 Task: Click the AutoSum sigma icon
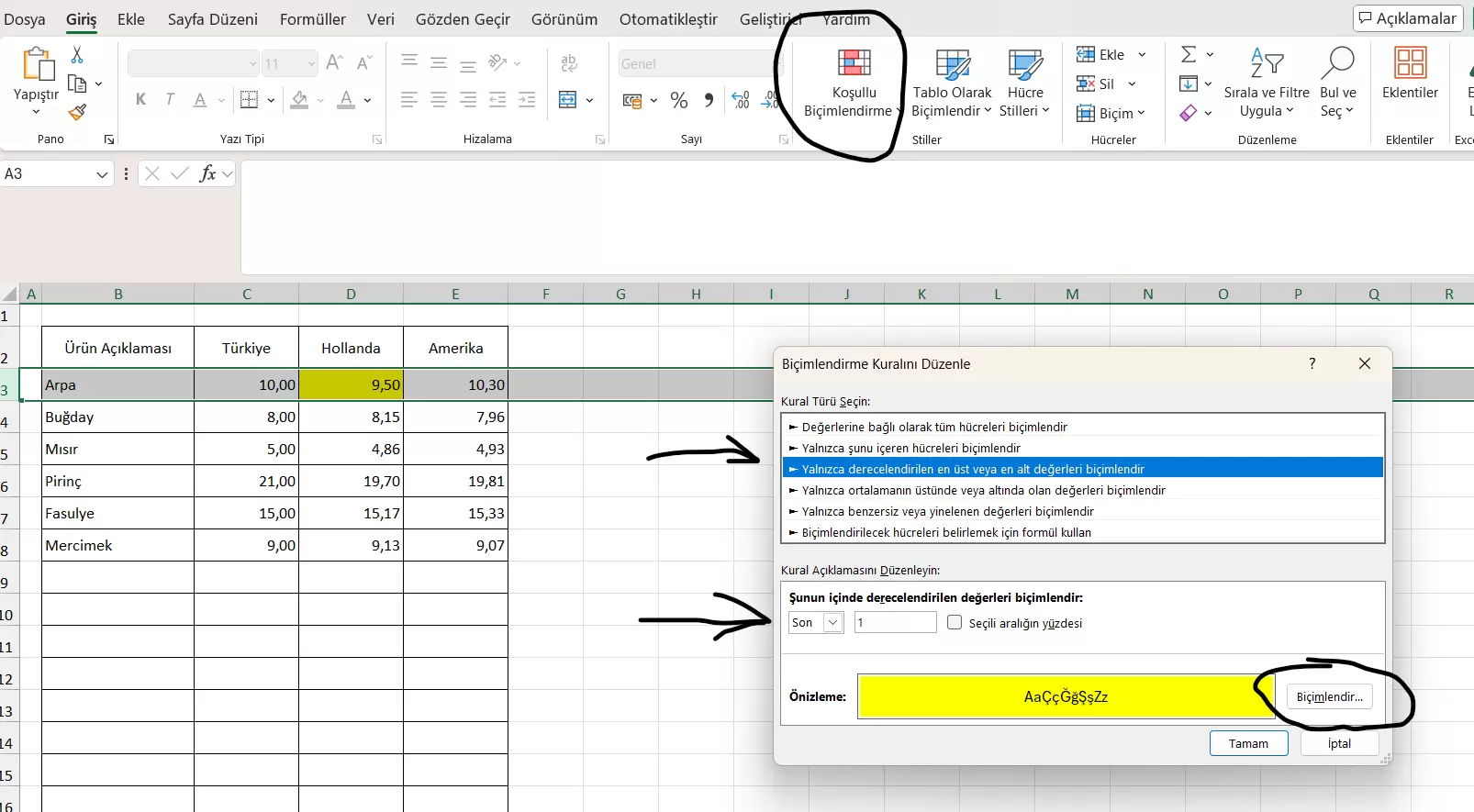click(1189, 55)
